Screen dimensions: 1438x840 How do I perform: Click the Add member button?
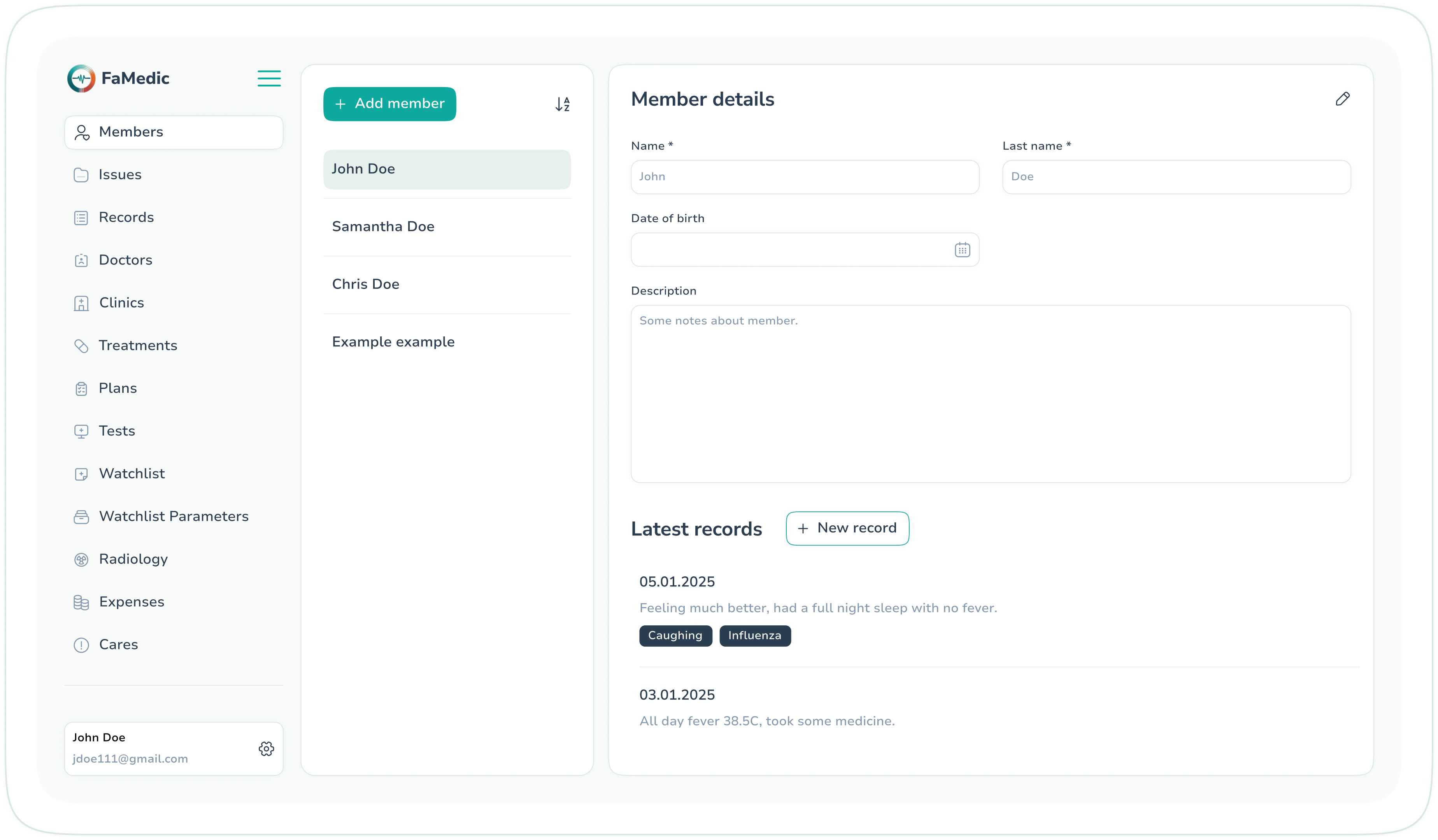coord(390,104)
